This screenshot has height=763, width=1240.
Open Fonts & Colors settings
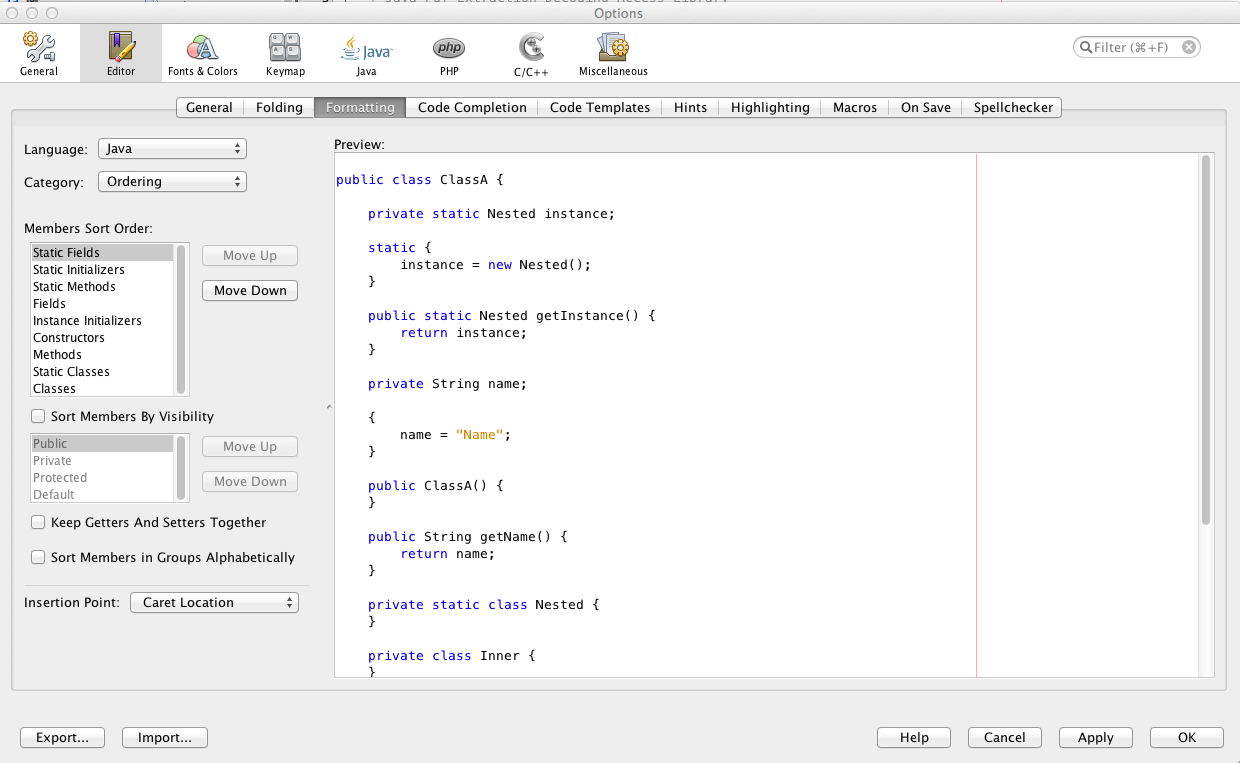tap(202, 53)
